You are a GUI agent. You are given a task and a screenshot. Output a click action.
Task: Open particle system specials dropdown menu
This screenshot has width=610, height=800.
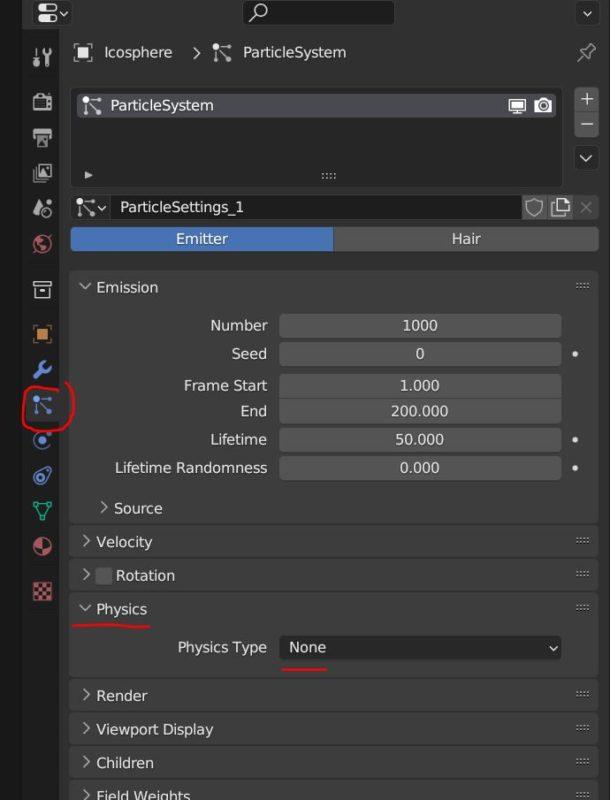pyautogui.click(x=587, y=158)
